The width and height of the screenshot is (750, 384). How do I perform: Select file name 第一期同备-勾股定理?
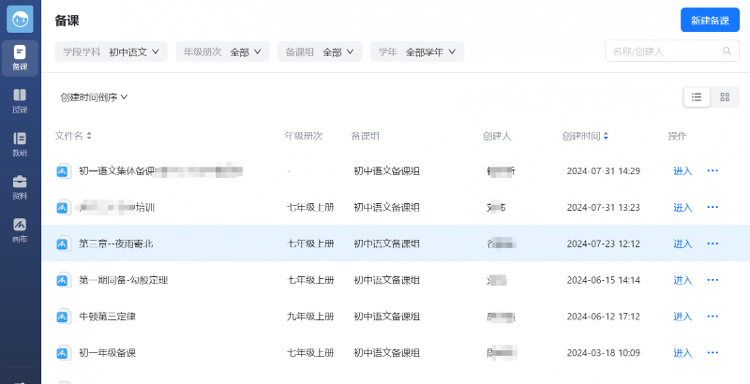[x=123, y=280]
